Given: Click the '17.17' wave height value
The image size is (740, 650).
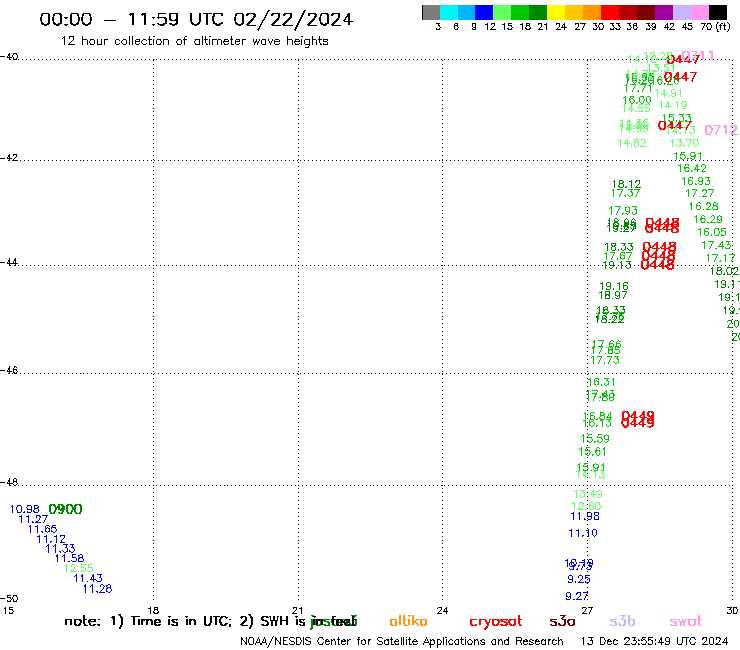Looking at the screenshot, I should coord(720,258).
